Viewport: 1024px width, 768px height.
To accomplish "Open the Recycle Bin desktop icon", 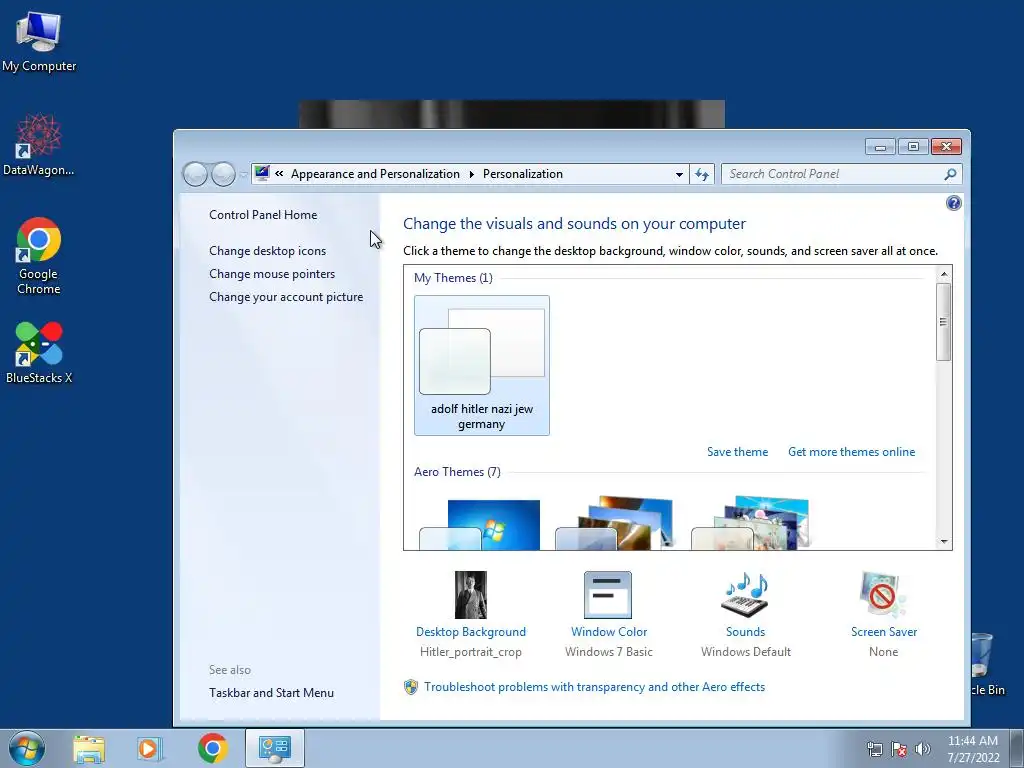I will (x=985, y=663).
